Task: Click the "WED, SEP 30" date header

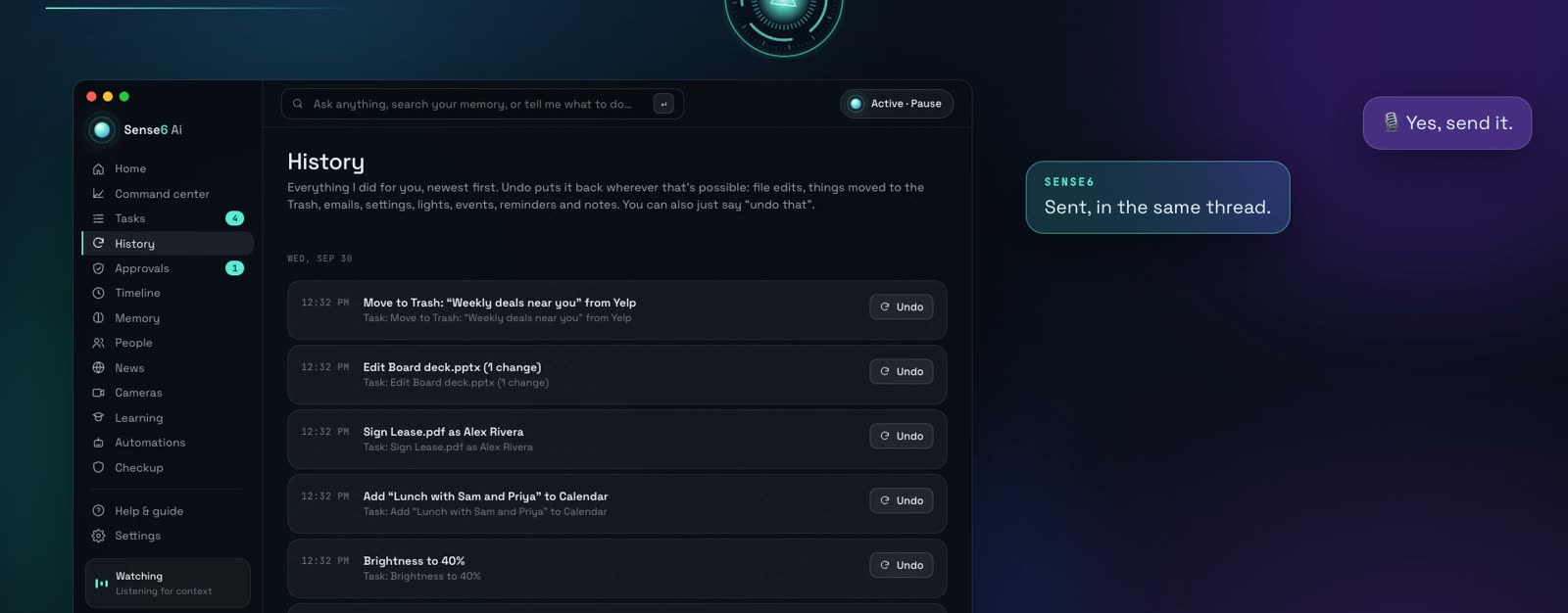Action: (319, 259)
